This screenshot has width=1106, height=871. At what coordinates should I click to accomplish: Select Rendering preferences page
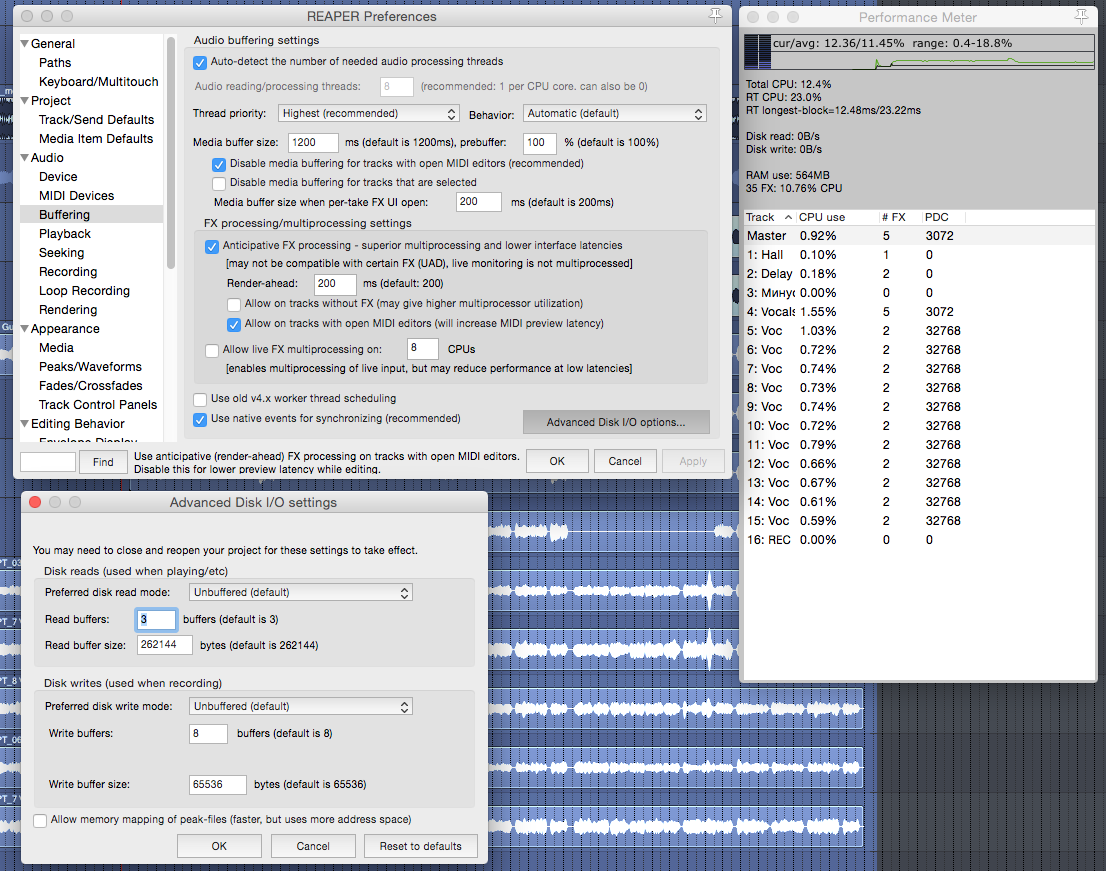pos(68,310)
